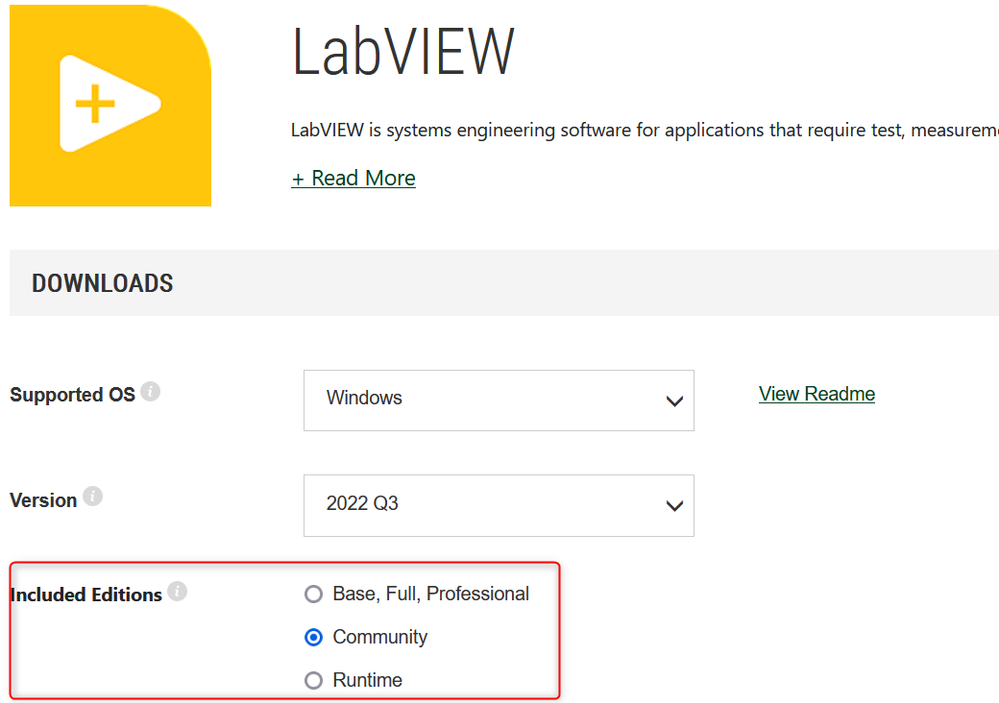Open the Supported OS dropdown showing Windows
999x703 pixels.
pyautogui.click(x=499, y=400)
